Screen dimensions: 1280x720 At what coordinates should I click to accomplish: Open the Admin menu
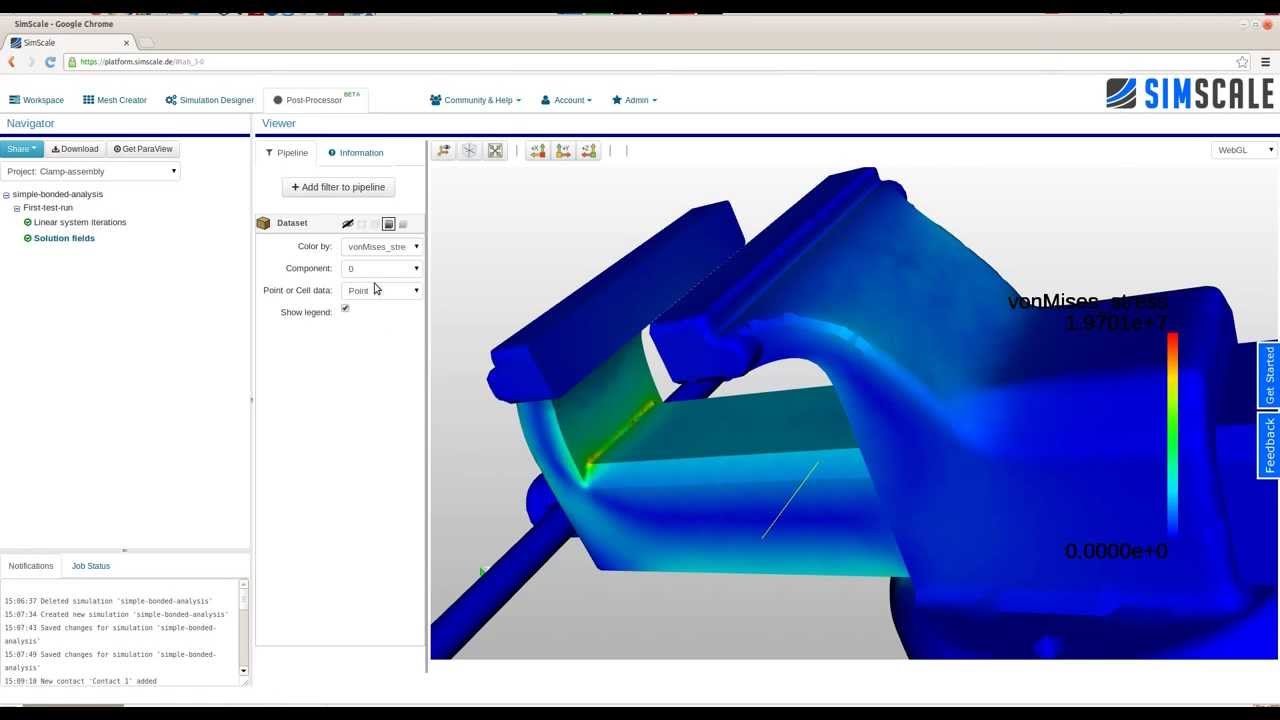point(634,100)
